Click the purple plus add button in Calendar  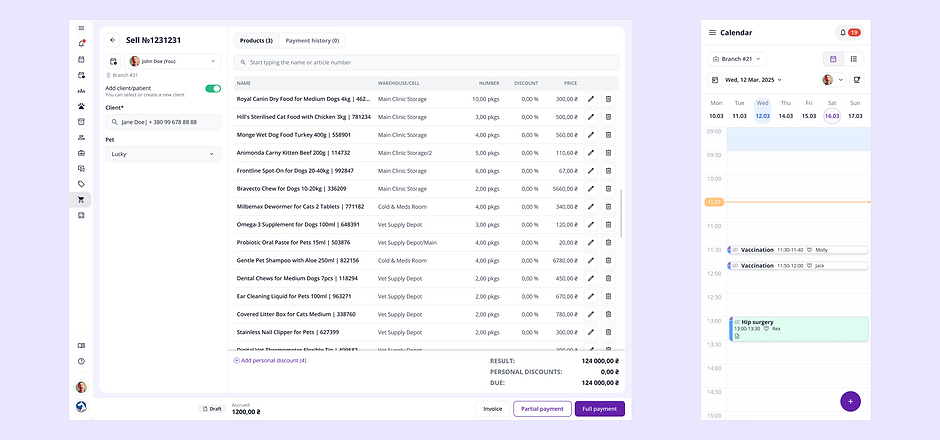click(850, 401)
